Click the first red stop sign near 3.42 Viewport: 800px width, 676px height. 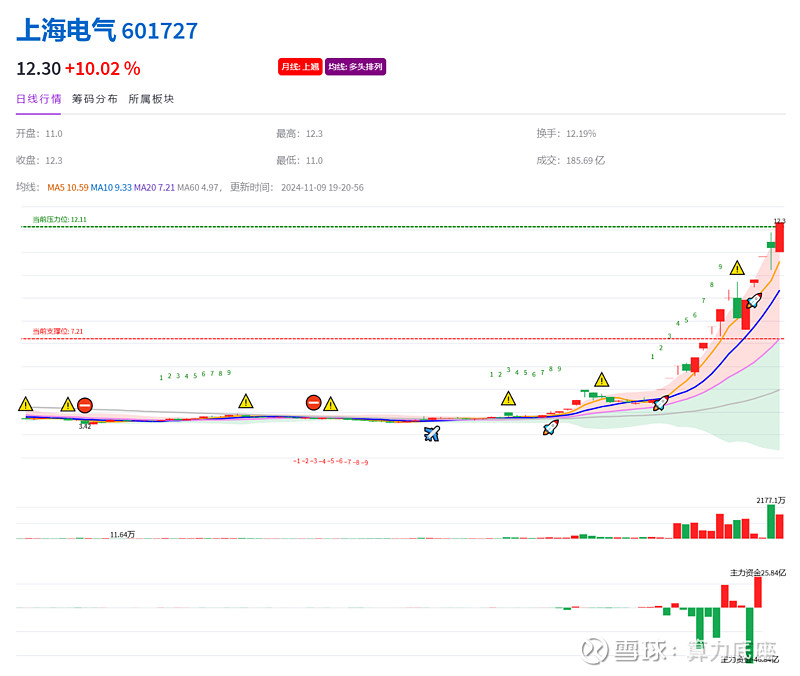tap(85, 406)
